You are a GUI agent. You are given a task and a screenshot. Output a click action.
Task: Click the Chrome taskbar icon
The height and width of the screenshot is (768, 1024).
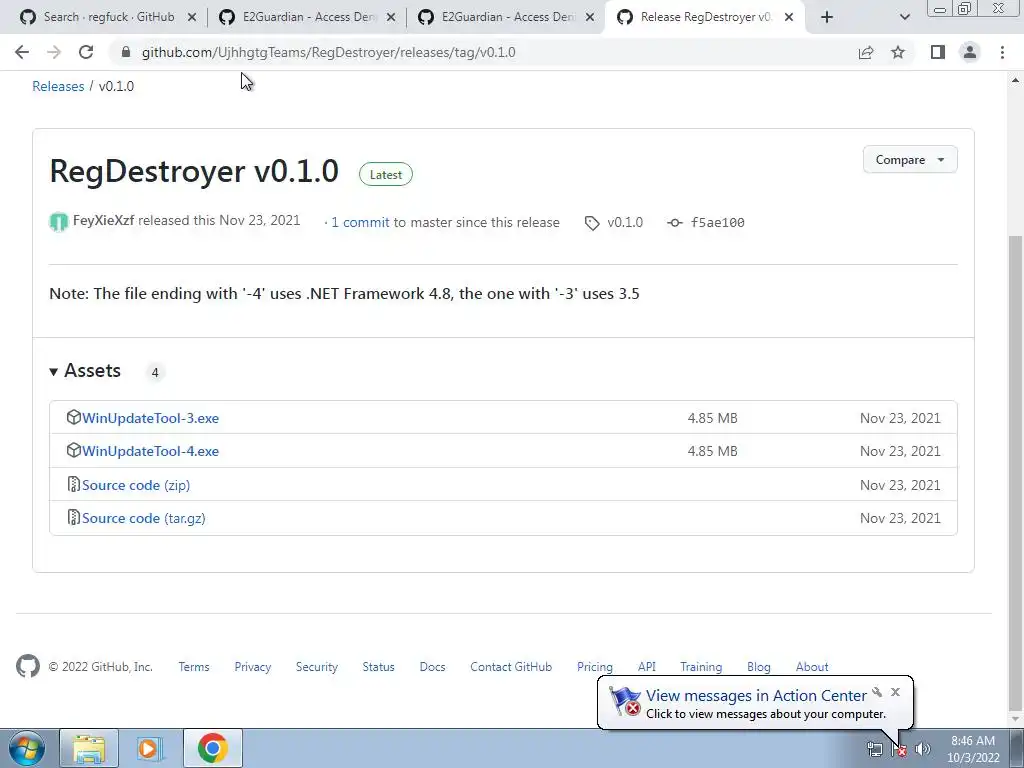point(213,748)
